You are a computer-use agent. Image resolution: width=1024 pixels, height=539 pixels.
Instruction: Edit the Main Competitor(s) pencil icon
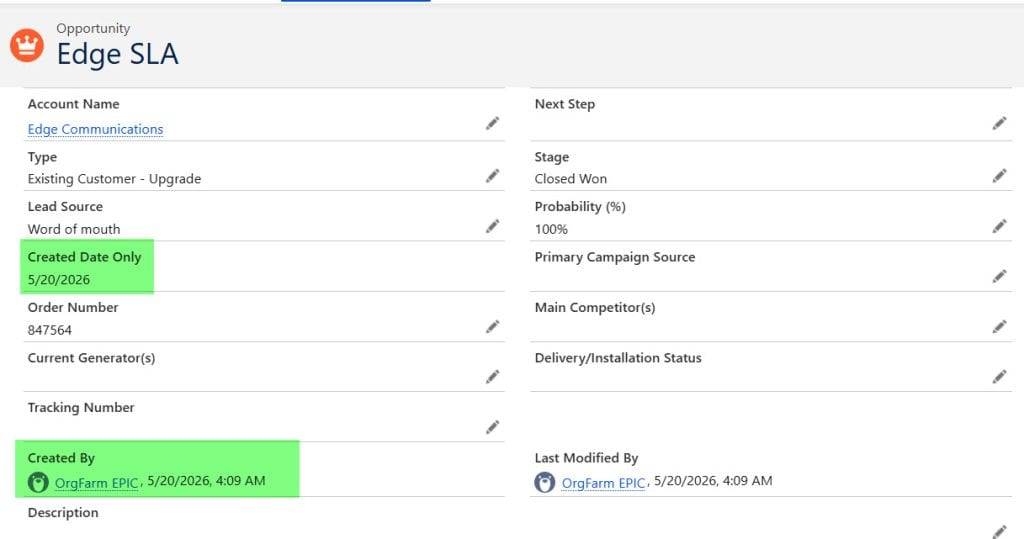999,327
